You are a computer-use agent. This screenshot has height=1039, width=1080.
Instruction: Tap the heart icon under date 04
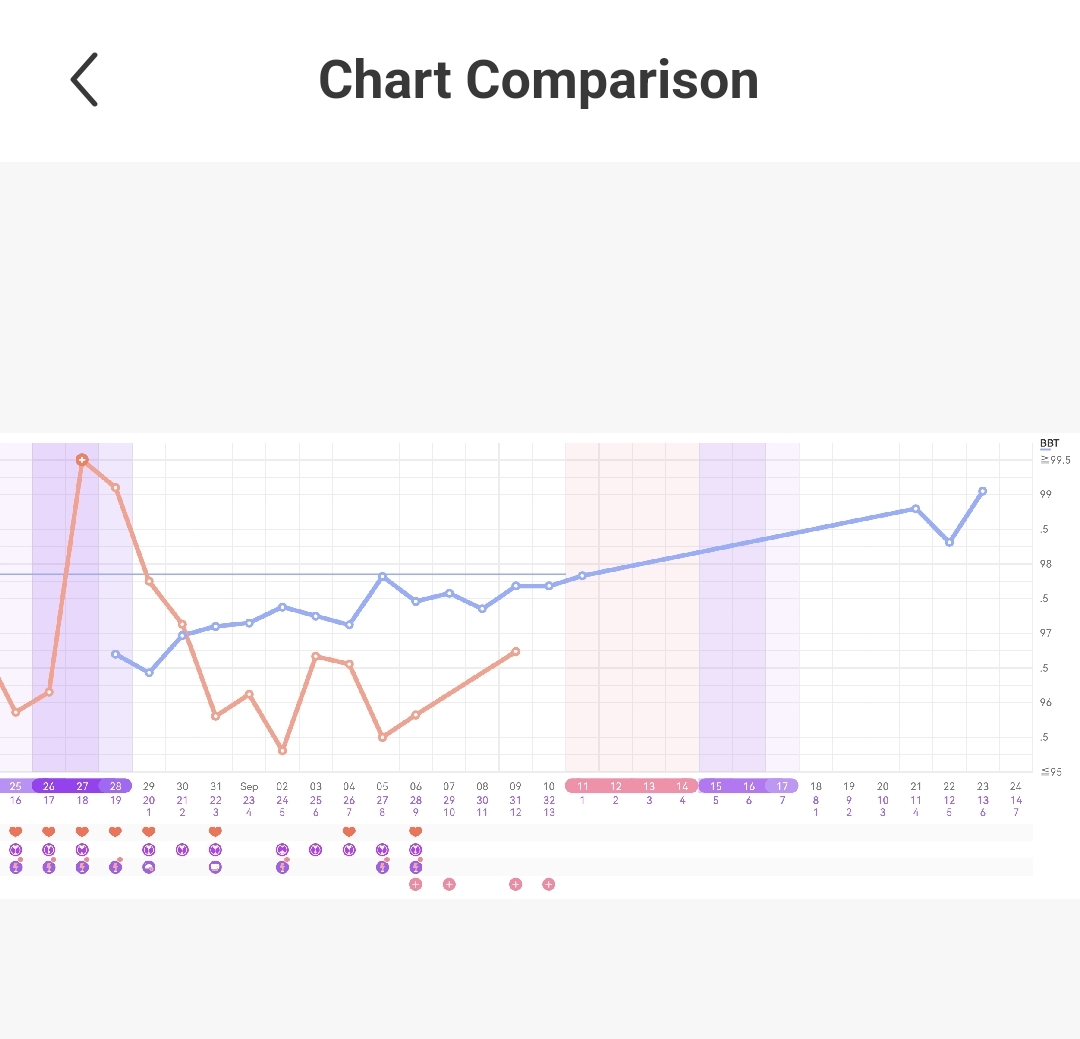pos(349,832)
